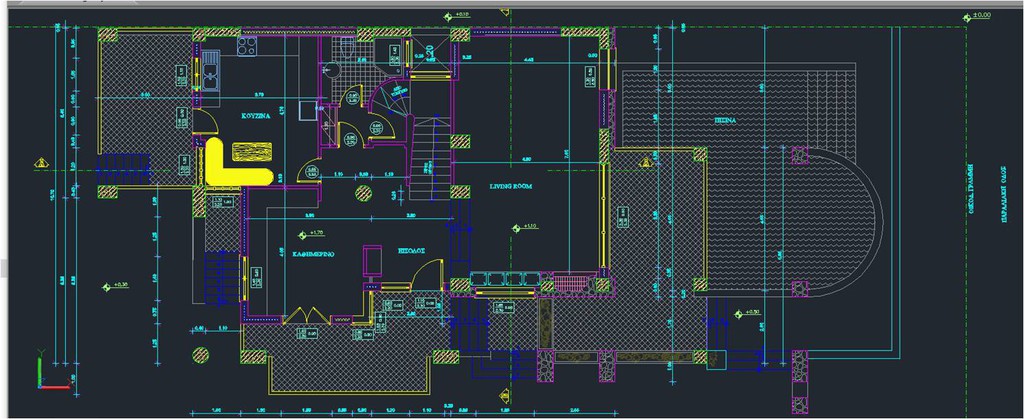Select the entrance door swing arc
This screenshot has height=419, width=1024.
pyautogui.click(x=427, y=274)
